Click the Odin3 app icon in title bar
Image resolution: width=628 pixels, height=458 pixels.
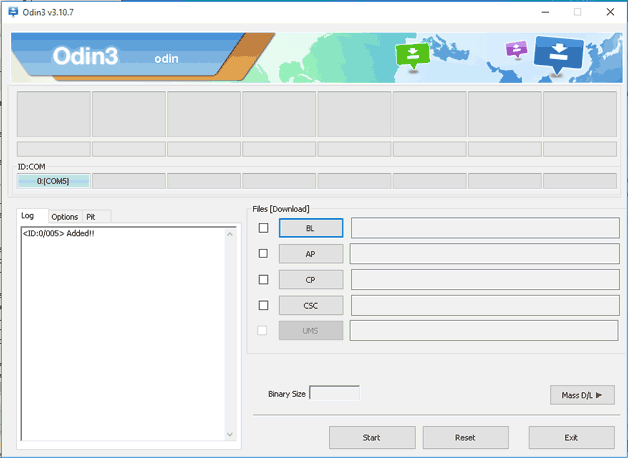tap(13, 12)
